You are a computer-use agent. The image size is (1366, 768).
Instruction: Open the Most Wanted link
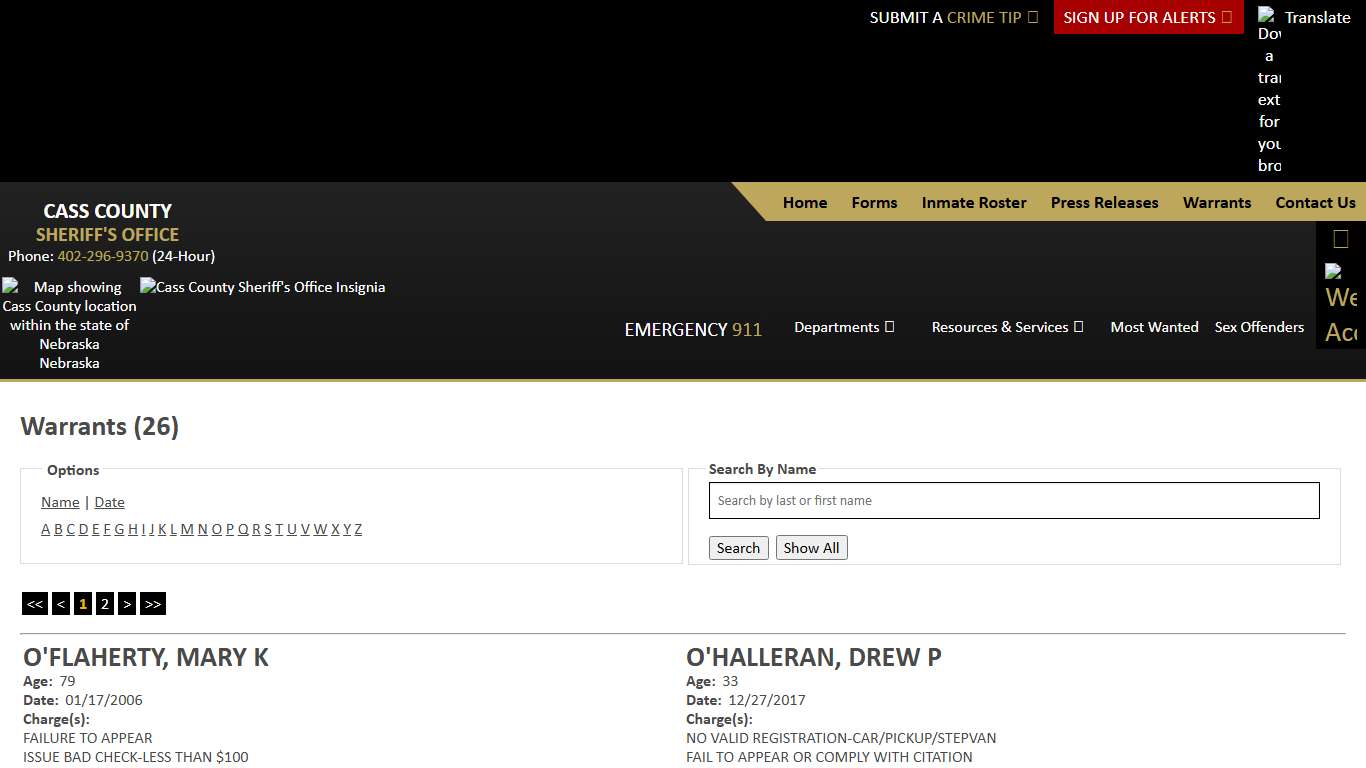(x=1154, y=327)
